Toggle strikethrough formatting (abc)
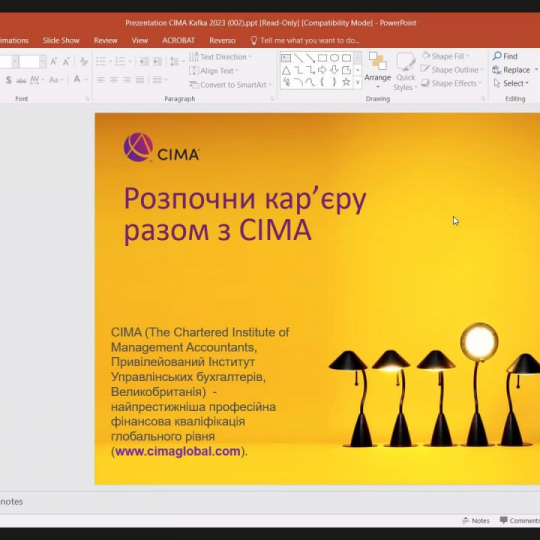The height and width of the screenshot is (540, 540). click(x=21, y=80)
